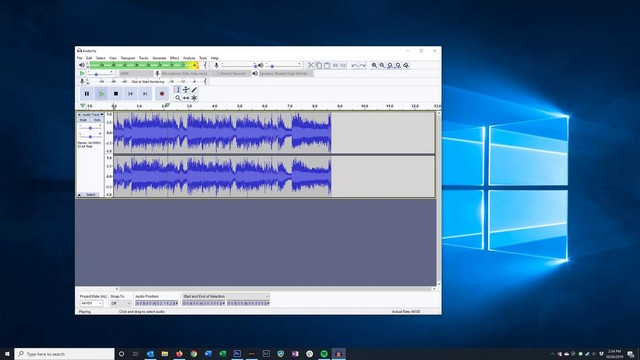Image resolution: width=640 pixels, height=360 pixels.
Task: Start recording with the red Record button
Action: [x=162, y=94]
